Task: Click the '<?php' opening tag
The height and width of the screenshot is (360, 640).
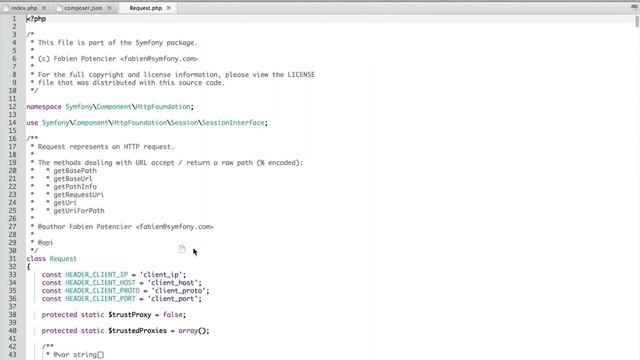Action: [x=36, y=19]
